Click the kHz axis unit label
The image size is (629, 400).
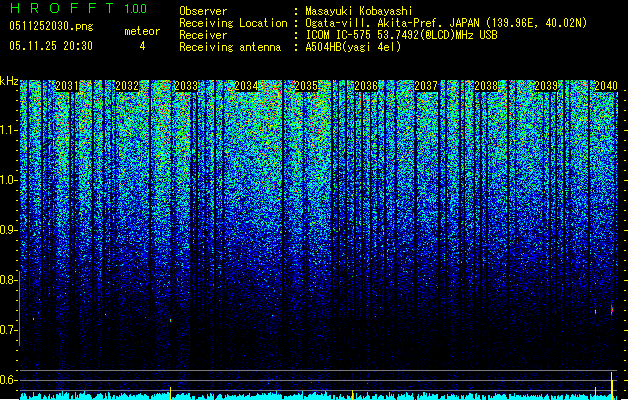coord(9,81)
